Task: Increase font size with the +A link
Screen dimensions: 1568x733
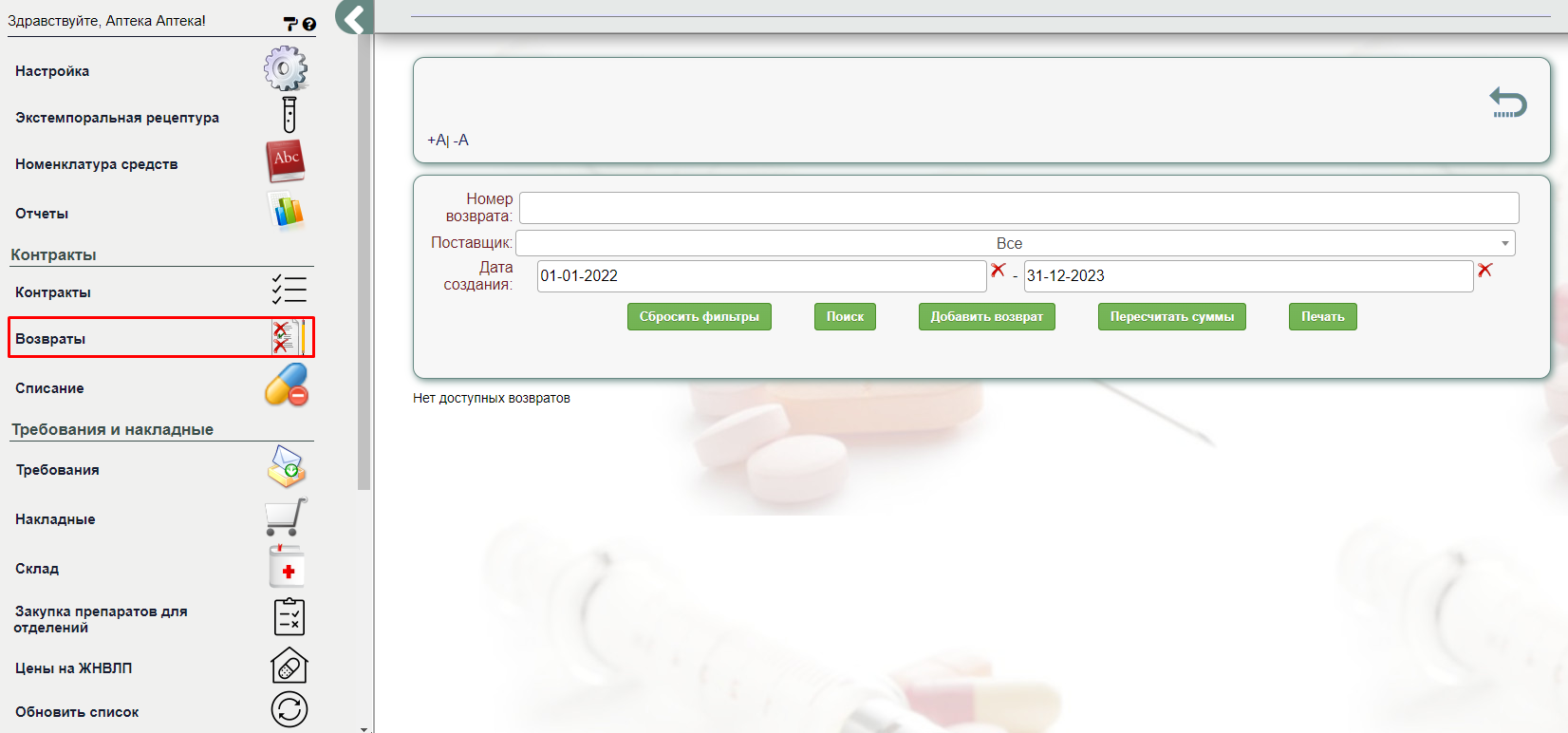Action: [x=436, y=141]
